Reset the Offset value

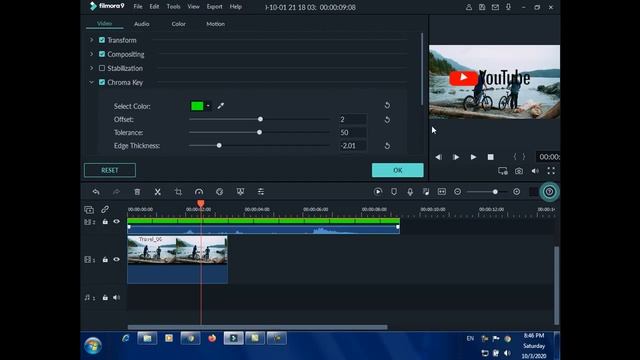point(387,120)
